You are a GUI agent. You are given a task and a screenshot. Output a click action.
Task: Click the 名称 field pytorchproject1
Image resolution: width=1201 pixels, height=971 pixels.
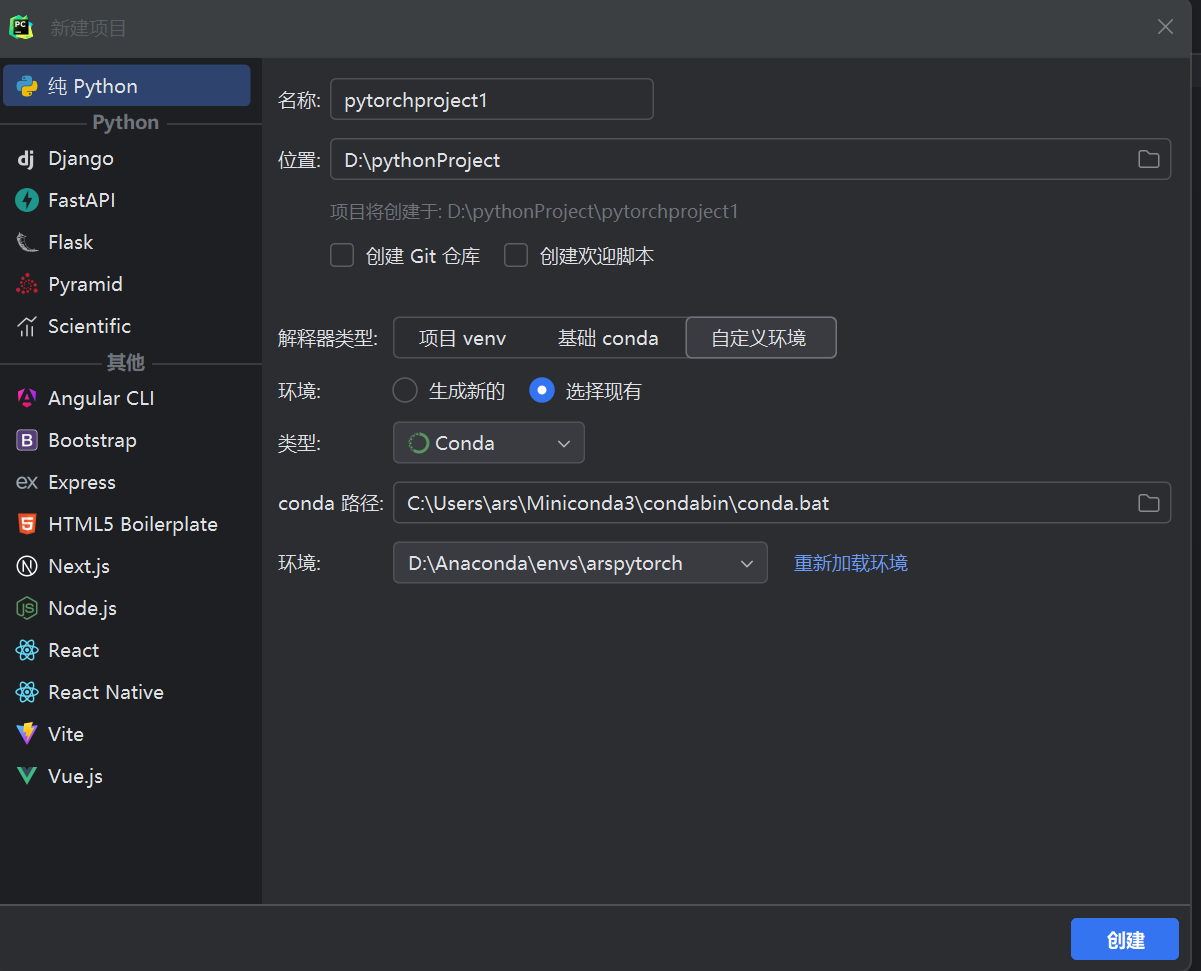point(492,99)
